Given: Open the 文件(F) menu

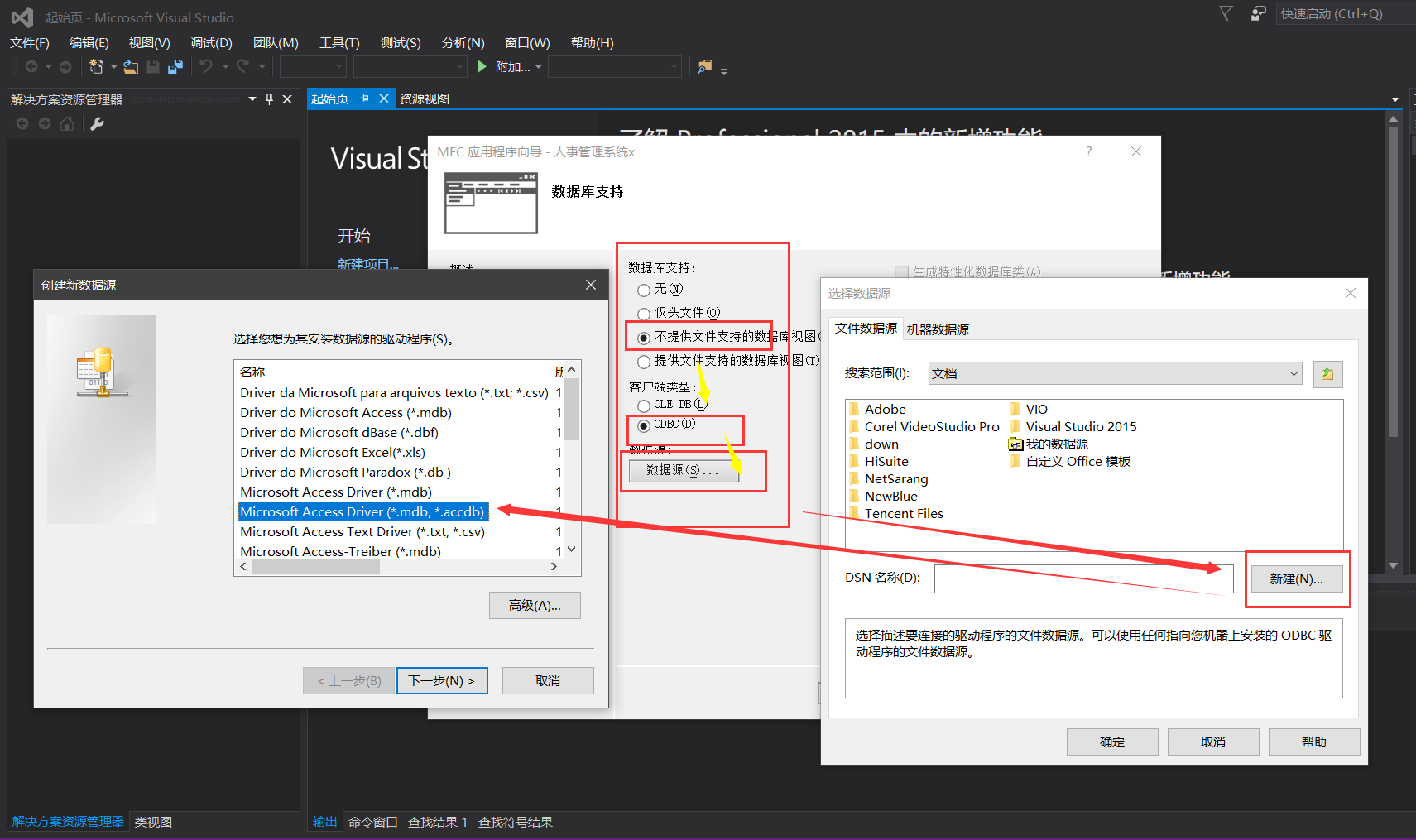Looking at the screenshot, I should 30,42.
